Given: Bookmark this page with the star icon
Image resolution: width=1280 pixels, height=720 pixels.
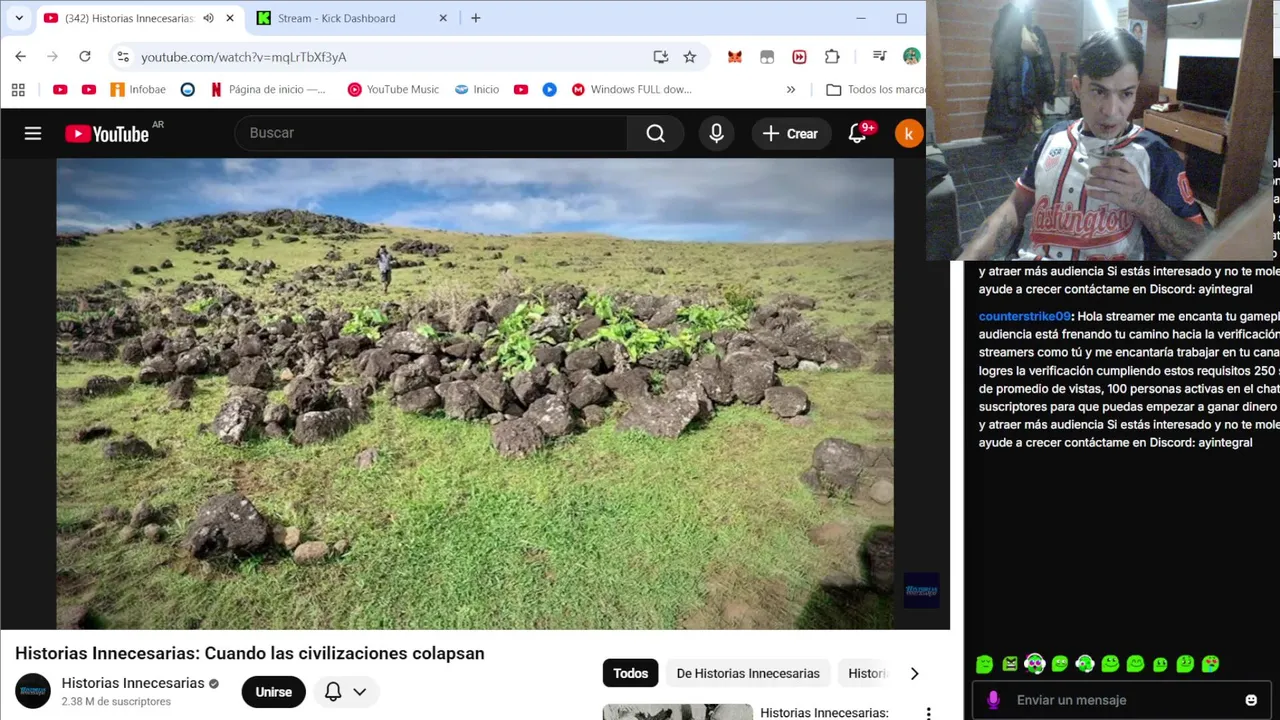Looking at the screenshot, I should point(690,57).
